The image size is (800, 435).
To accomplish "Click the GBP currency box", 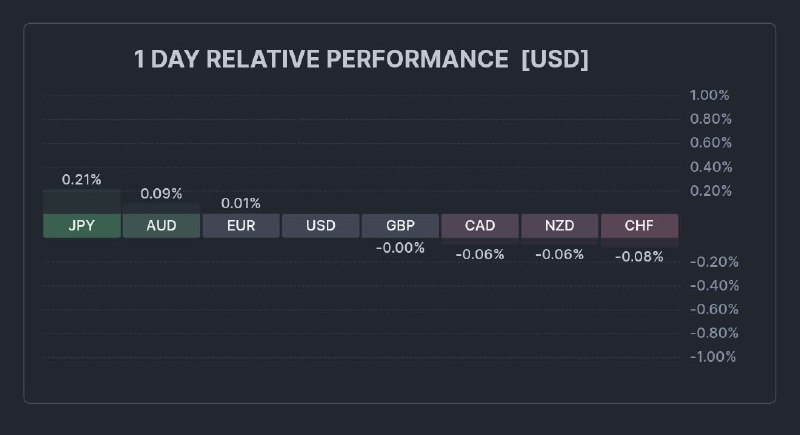I will click(x=400, y=226).
